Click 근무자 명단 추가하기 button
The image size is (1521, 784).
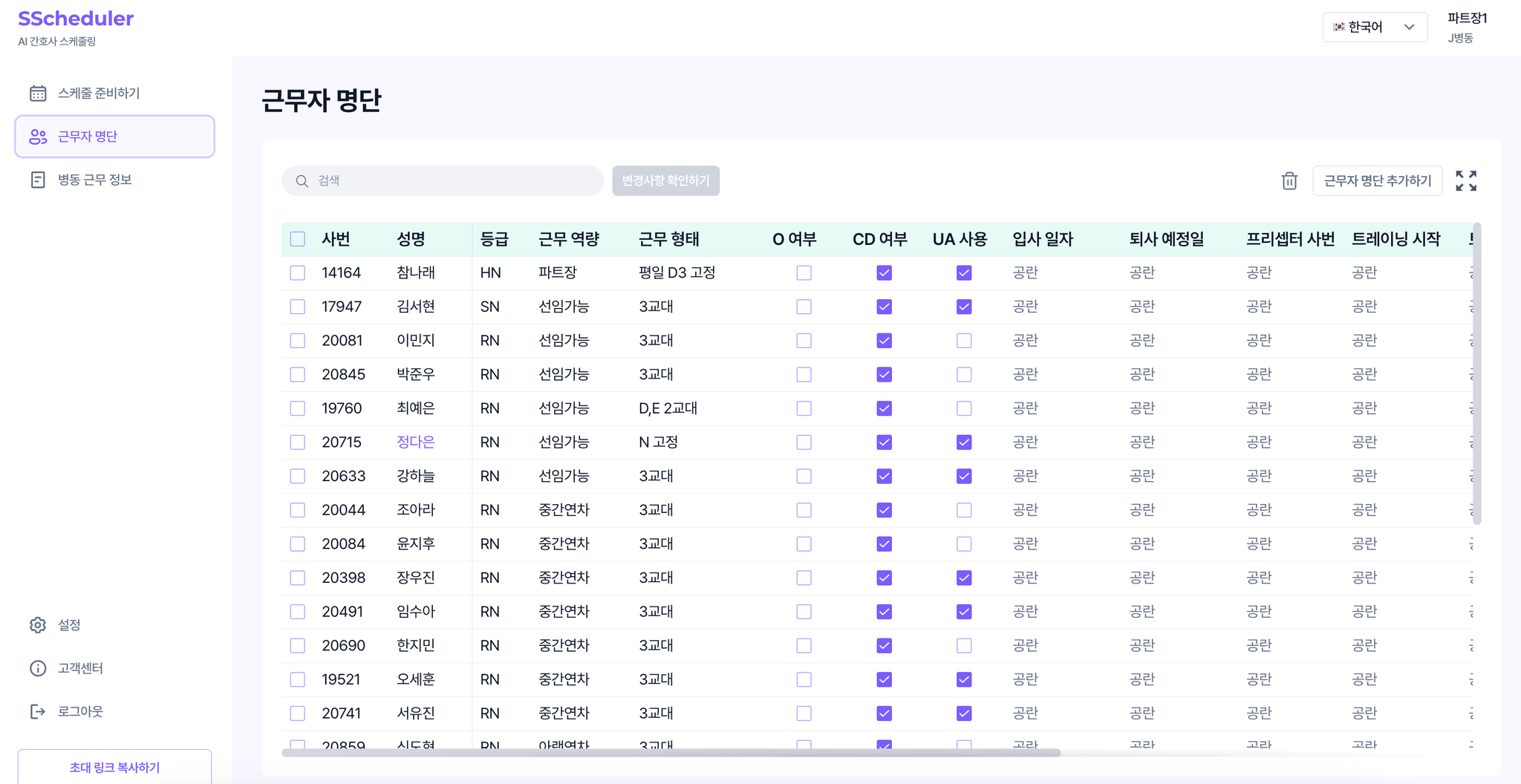point(1377,180)
